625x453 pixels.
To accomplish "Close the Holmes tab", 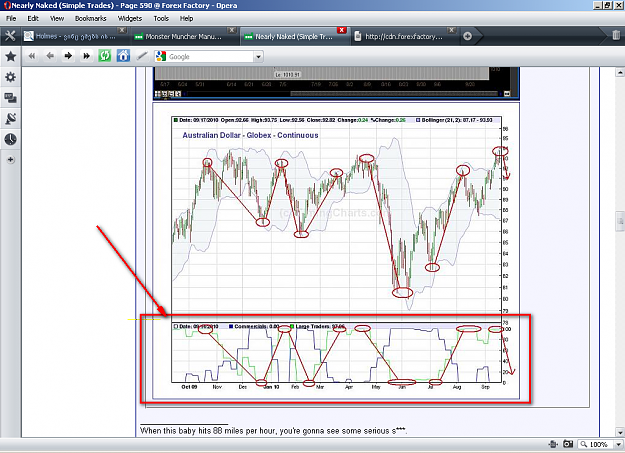I will click(122, 30).
